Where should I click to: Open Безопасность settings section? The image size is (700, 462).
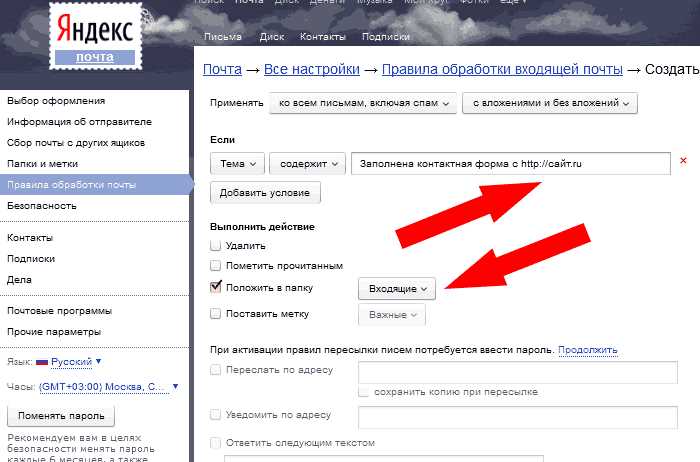(41, 205)
